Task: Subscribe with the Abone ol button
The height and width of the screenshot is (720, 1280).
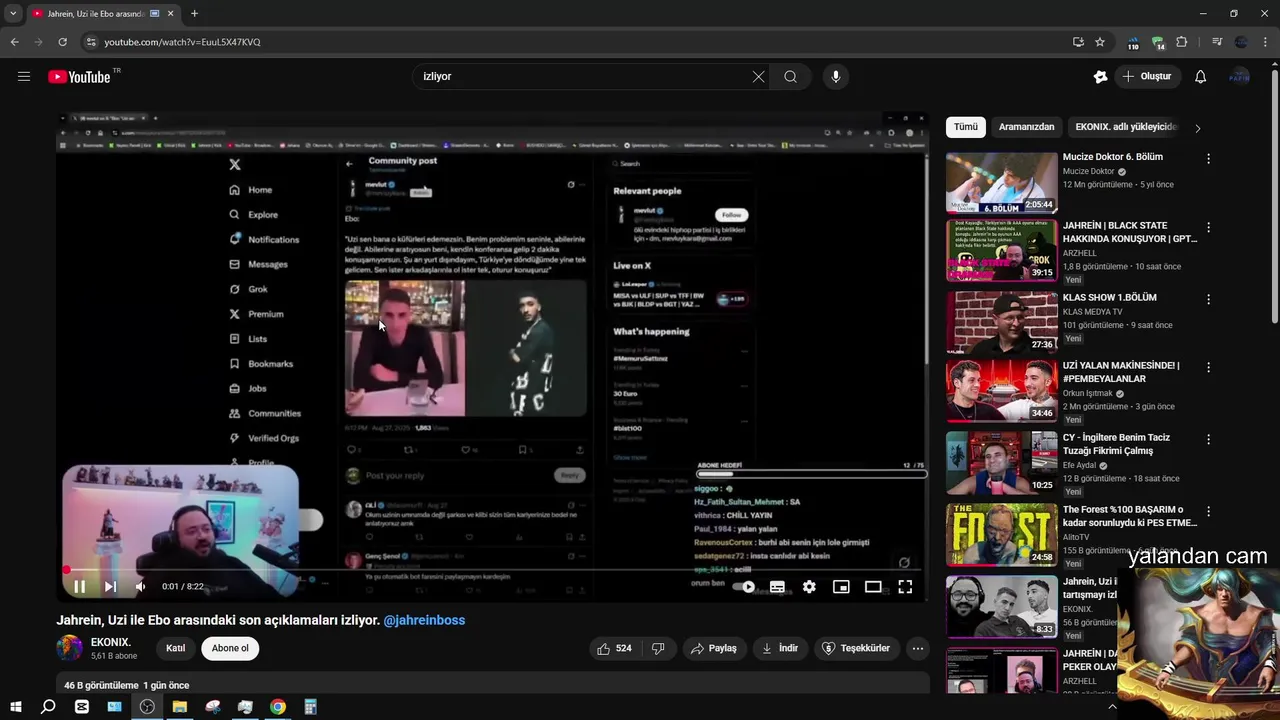Action: click(230, 648)
